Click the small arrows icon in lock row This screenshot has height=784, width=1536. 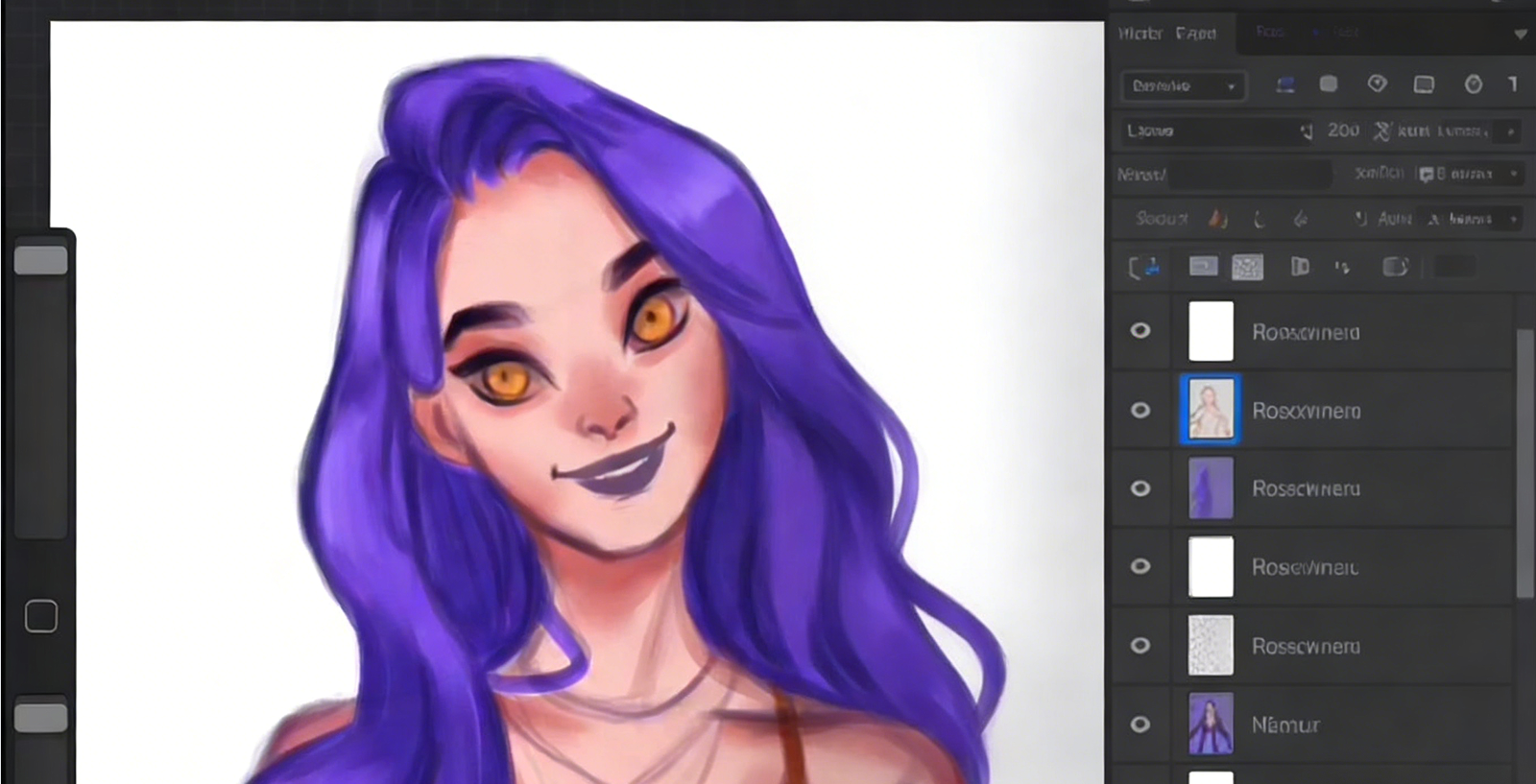tap(1342, 268)
